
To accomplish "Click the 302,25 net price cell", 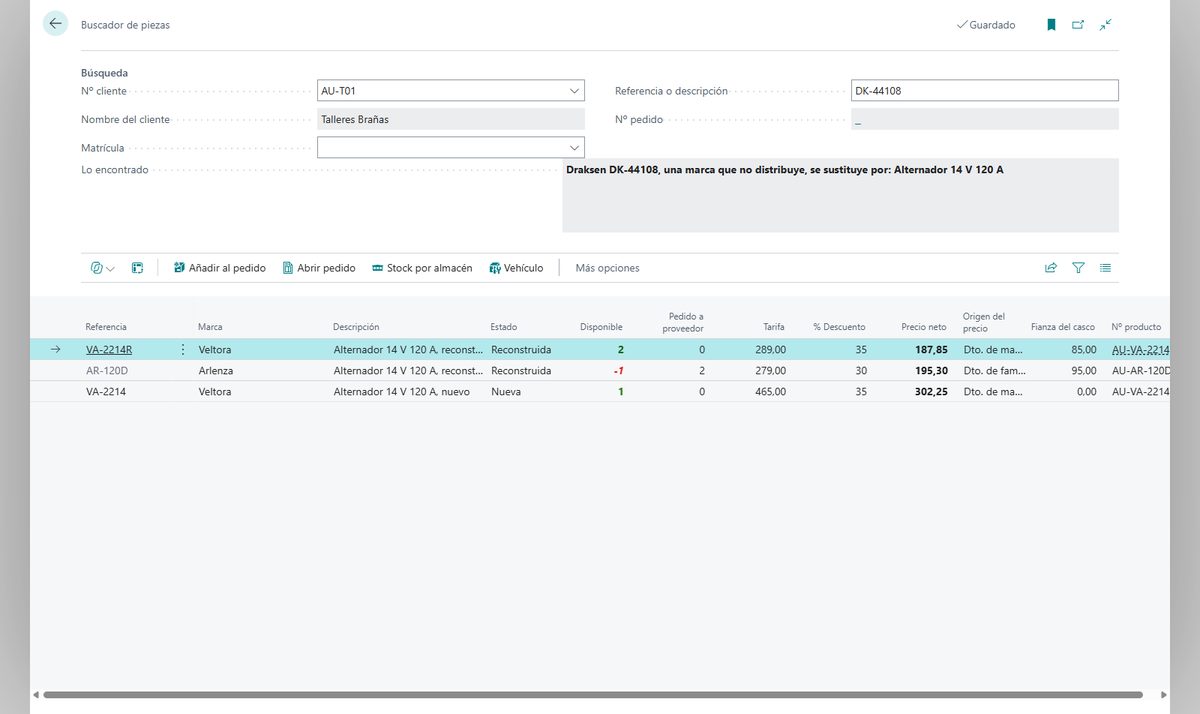I will point(930,392).
